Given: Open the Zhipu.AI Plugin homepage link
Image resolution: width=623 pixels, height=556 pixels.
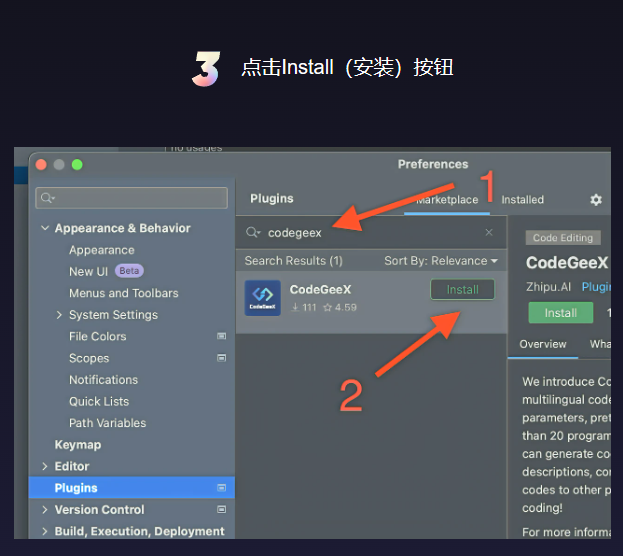Looking at the screenshot, I should tap(596, 287).
